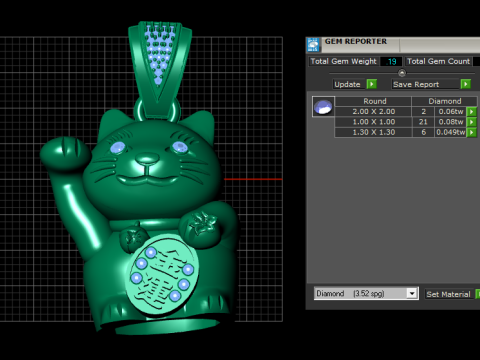Viewport: 480px width, 360px height.
Task: Click the 0.06tw weight cell
Action: pyautogui.click(x=451, y=112)
